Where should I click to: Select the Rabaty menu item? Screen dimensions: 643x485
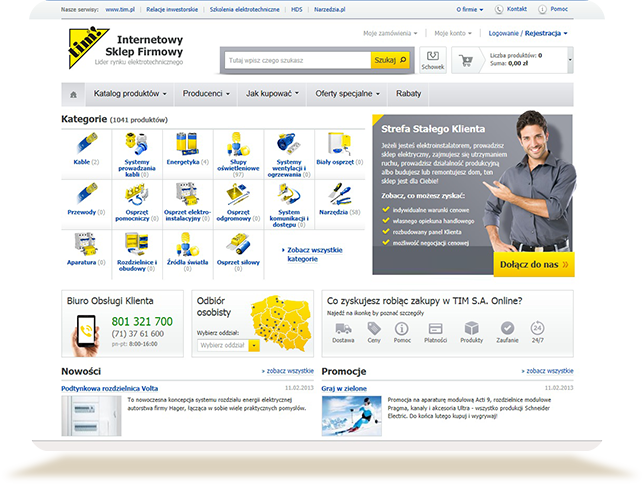pos(408,94)
